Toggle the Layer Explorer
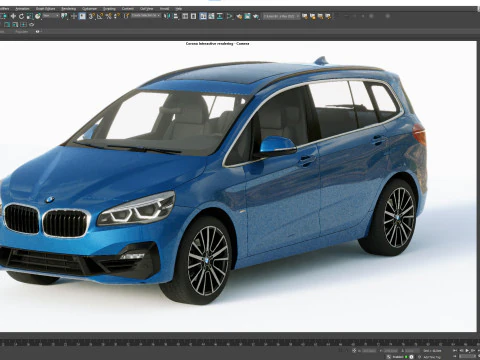 (x=193, y=16)
